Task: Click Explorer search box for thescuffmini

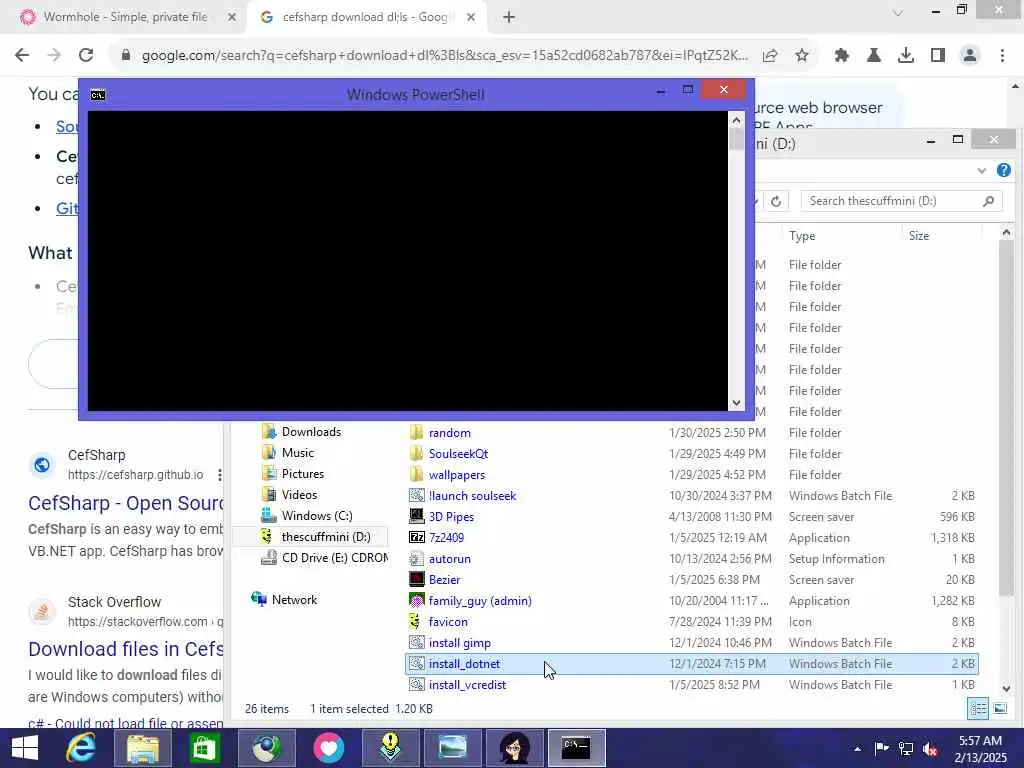Action: coord(901,201)
